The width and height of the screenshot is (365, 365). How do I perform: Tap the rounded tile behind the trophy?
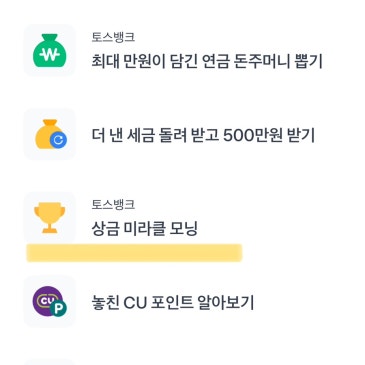[50, 217]
